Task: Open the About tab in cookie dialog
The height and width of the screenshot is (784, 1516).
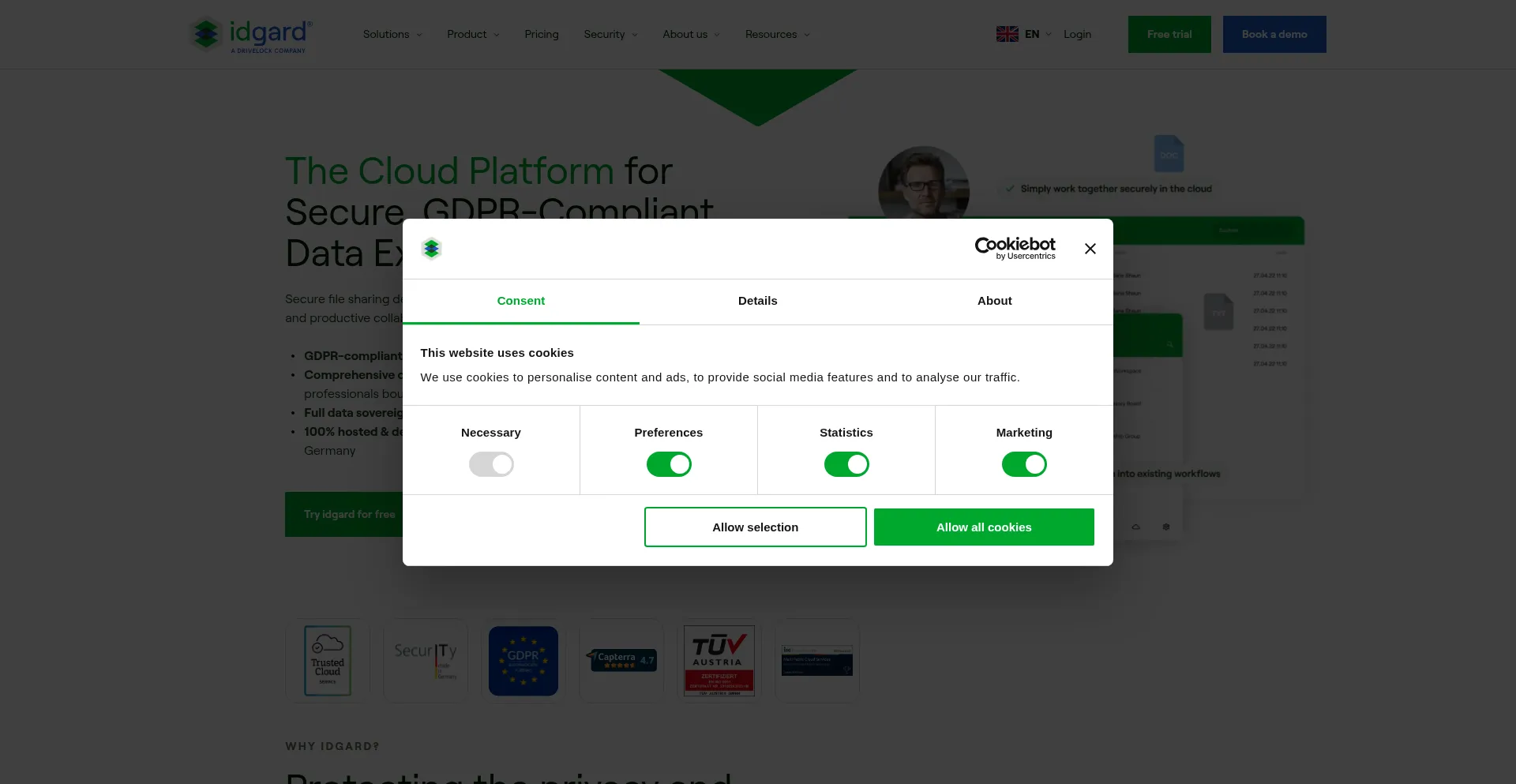Action: (x=994, y=301)
